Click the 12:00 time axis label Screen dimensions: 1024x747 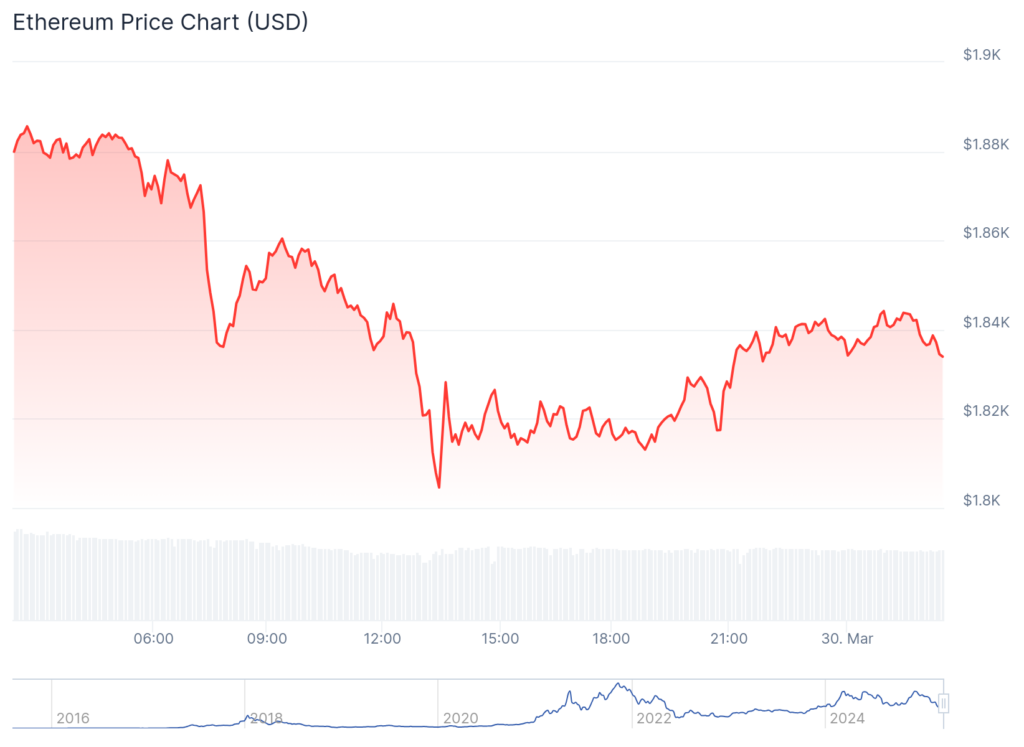click(x=383, y=639)
